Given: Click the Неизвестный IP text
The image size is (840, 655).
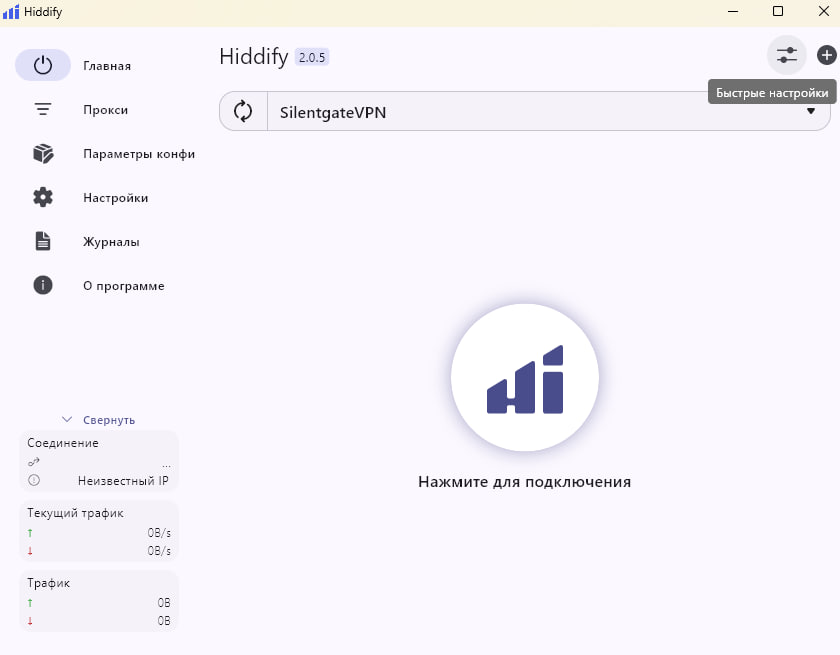Looking at the screenshot, I should pos(123,481).
